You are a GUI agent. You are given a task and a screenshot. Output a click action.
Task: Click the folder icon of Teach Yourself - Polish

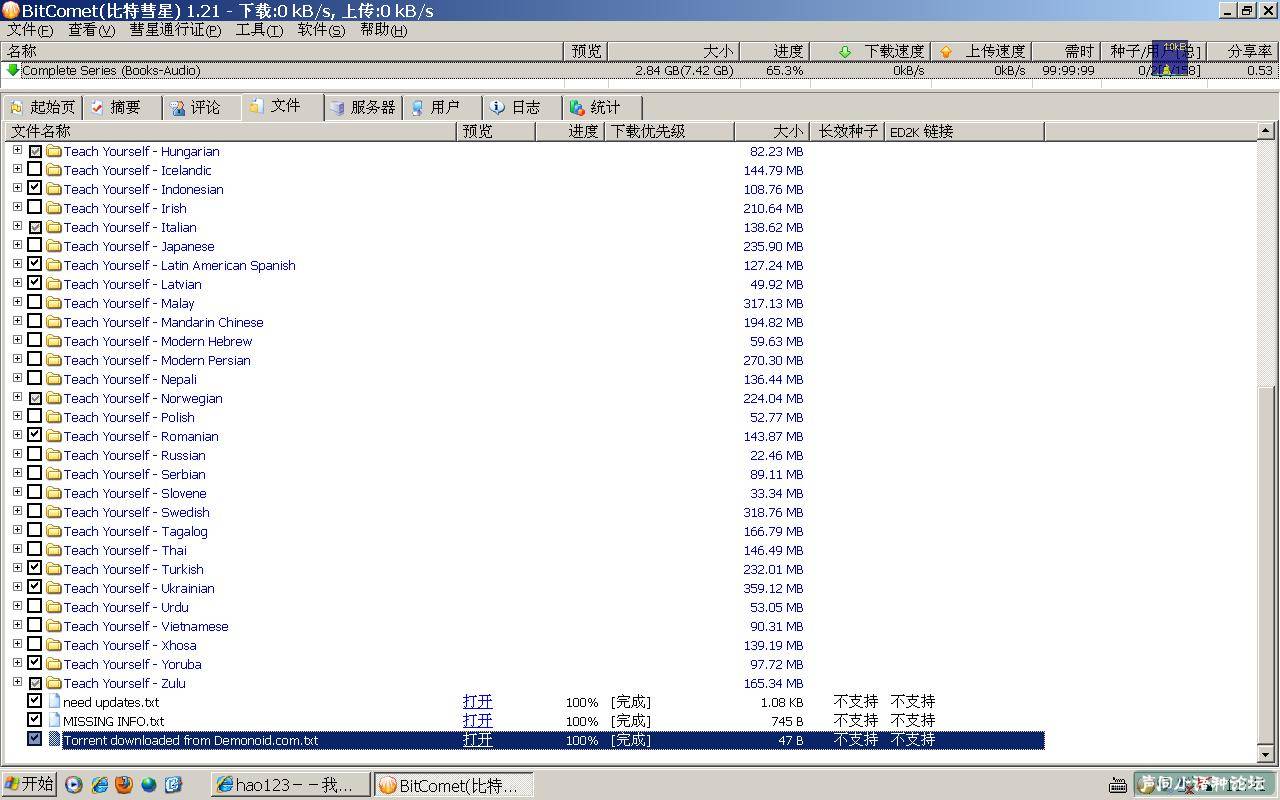[x=54, y=418]
